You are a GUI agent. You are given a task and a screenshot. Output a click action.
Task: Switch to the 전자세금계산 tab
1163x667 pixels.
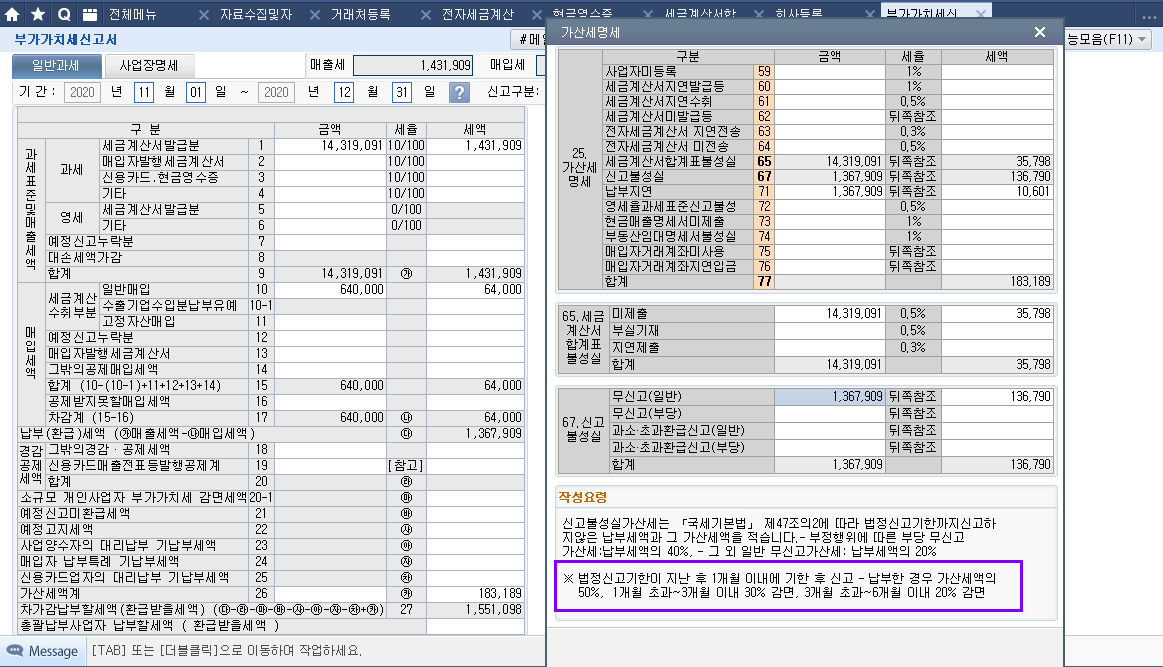pyautogui.click(x=478, y=14)
